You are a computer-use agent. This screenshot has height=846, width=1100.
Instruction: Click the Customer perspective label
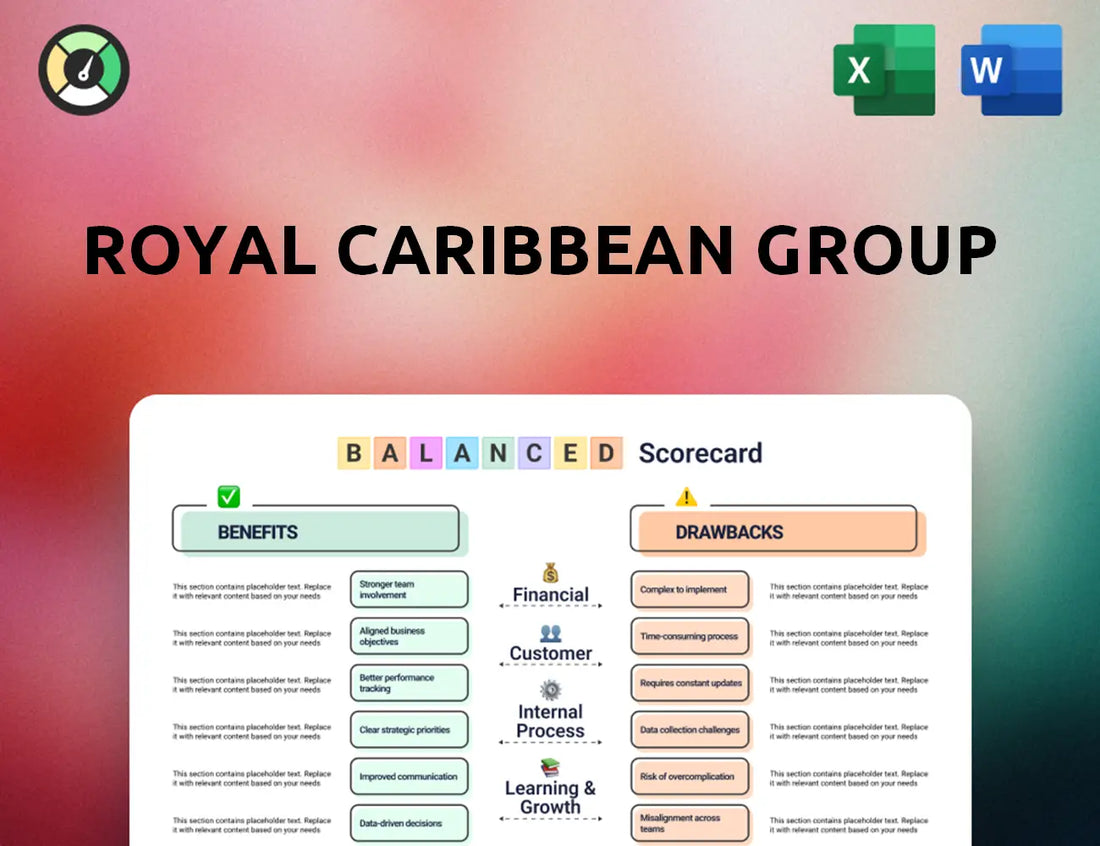click(551, 653)
